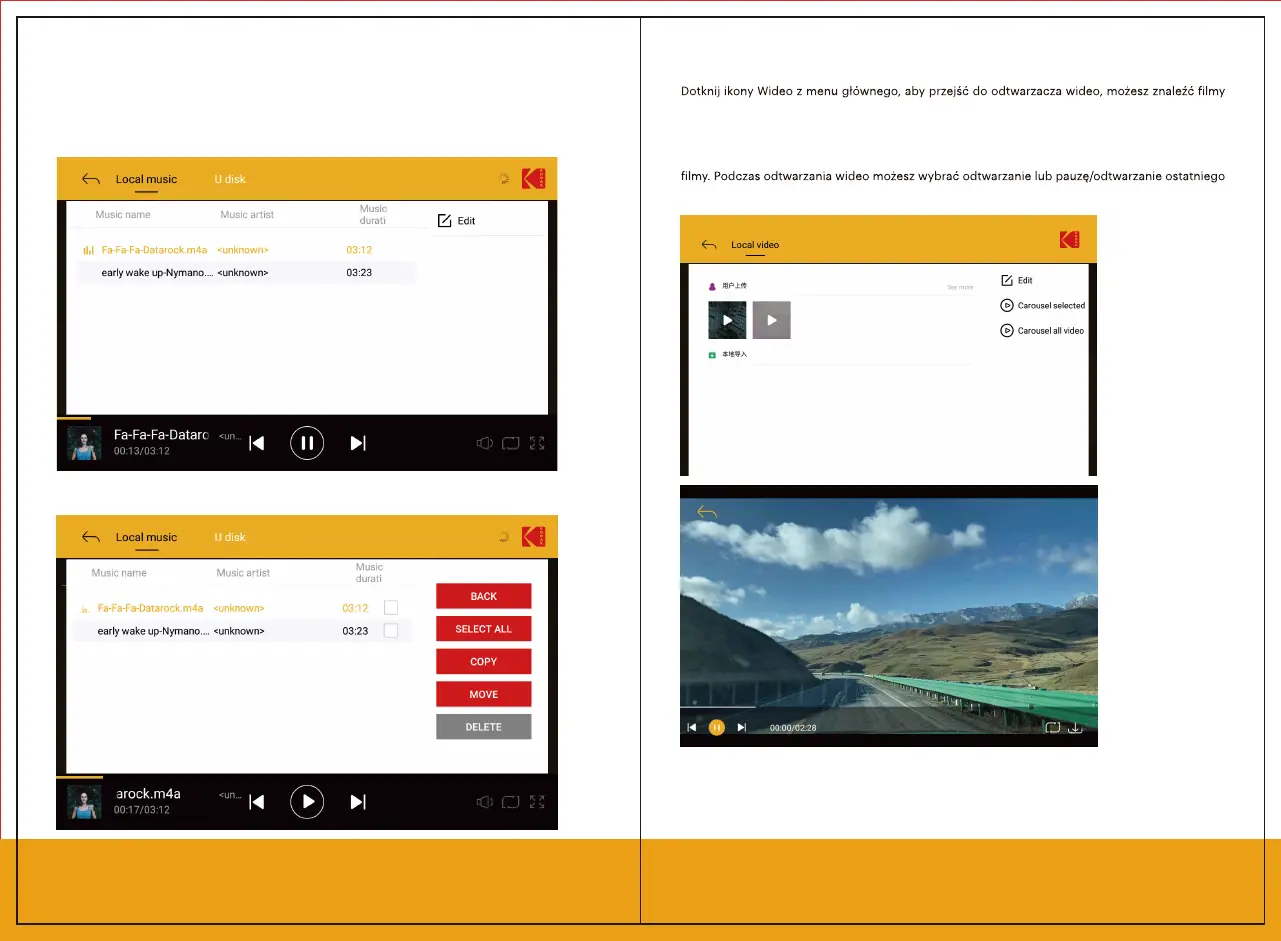Click download icon in video playback bar
The height and width of the screenshot is (941, 1281).
(x=1076, y=727)
